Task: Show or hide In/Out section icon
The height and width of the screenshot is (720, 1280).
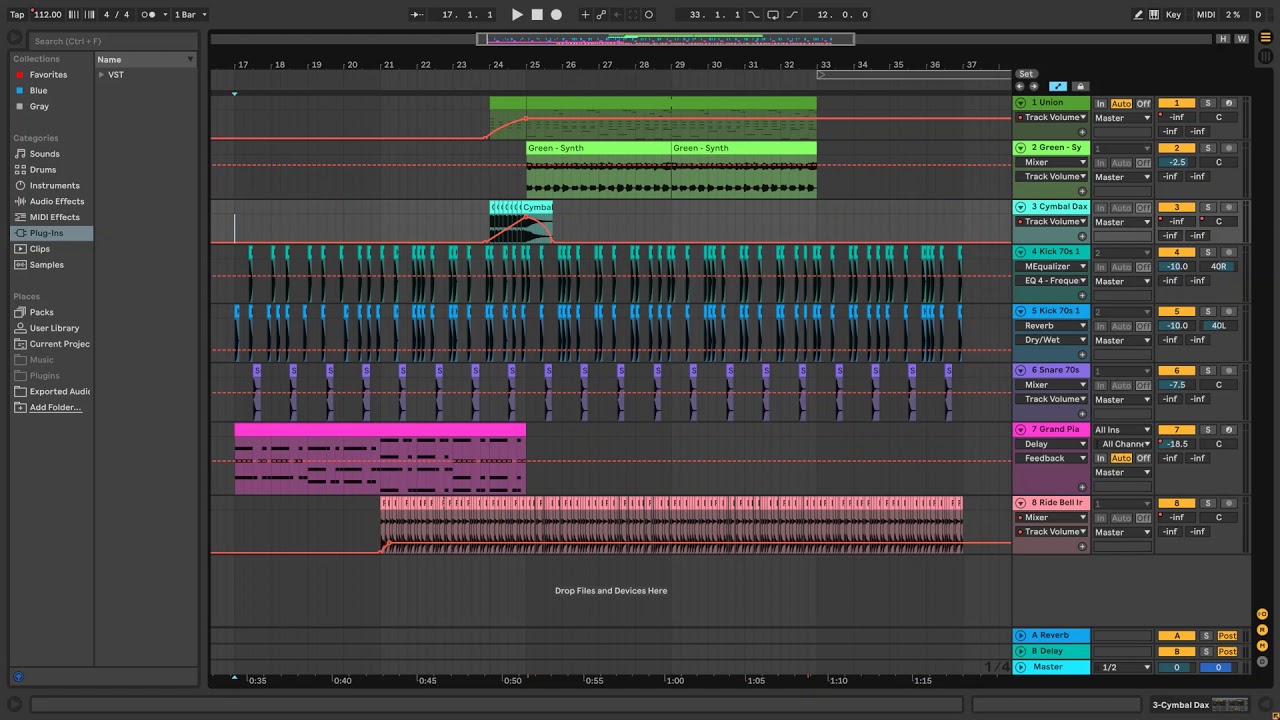Action: pos(1263,614)
